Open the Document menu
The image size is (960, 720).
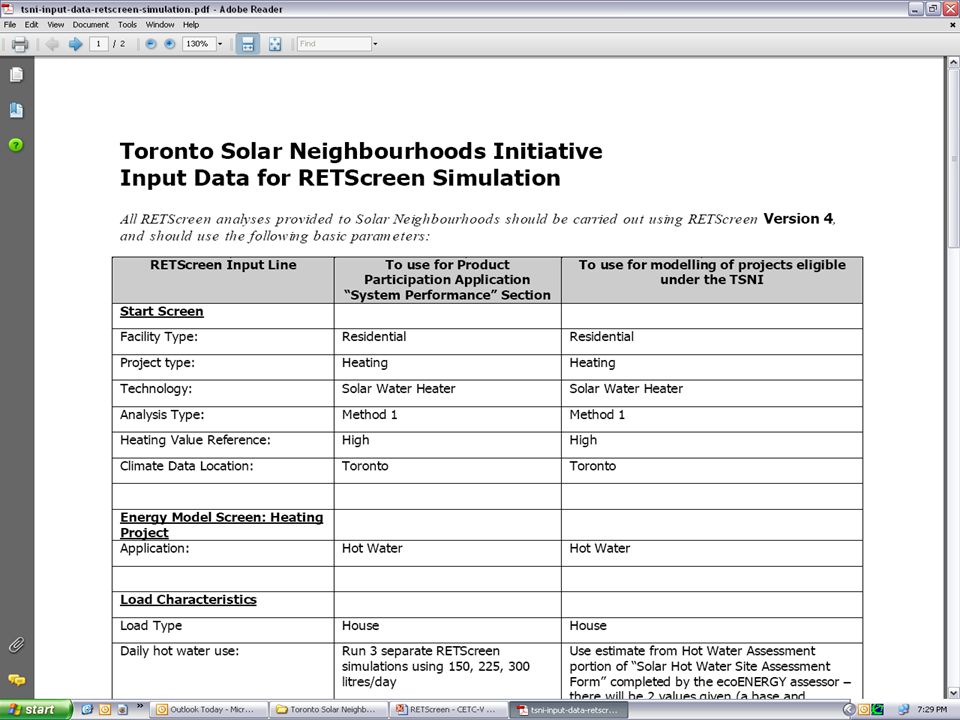click(91, 25)
